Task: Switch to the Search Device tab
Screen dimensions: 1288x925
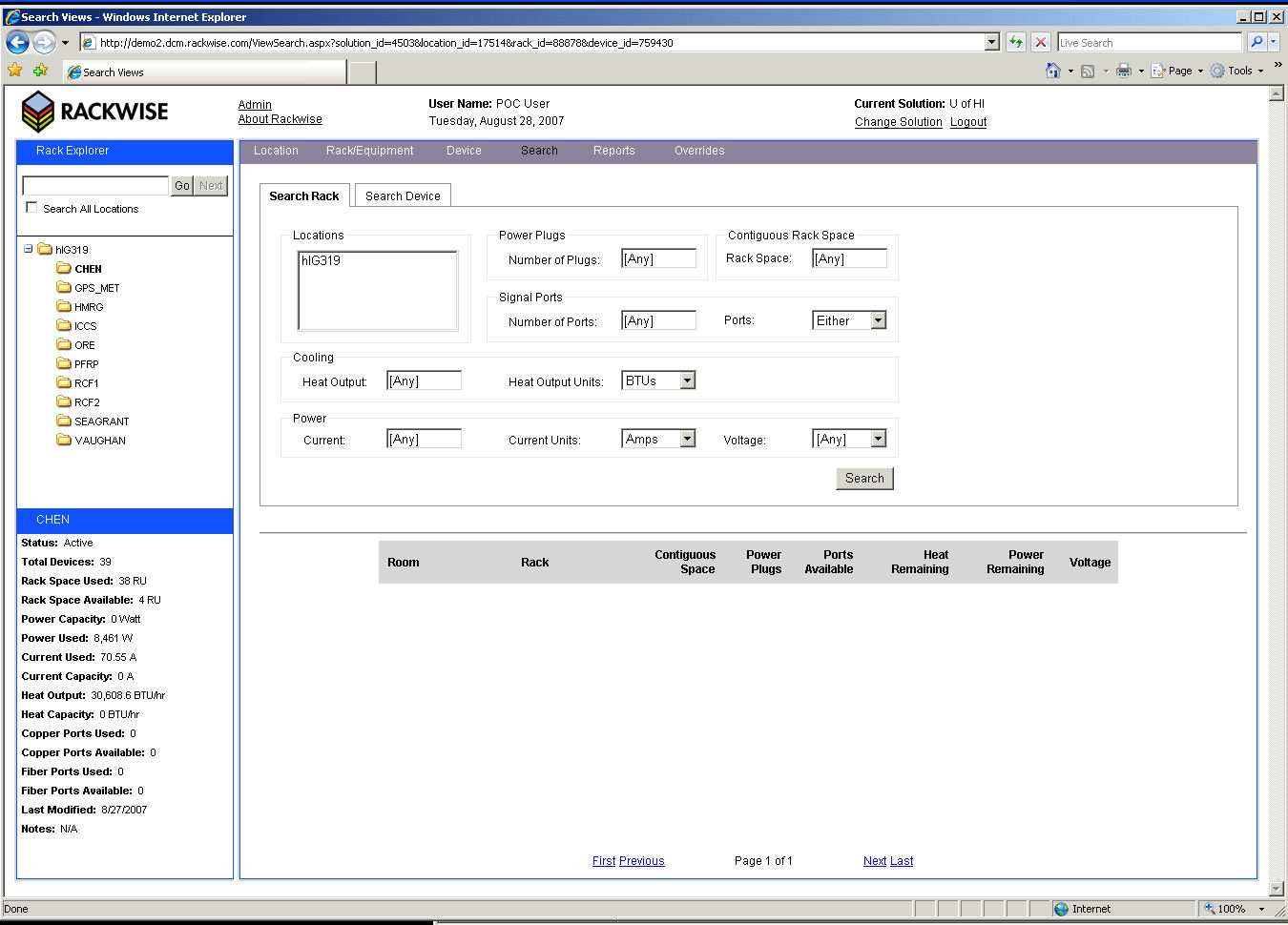Action: click(403, 195)
